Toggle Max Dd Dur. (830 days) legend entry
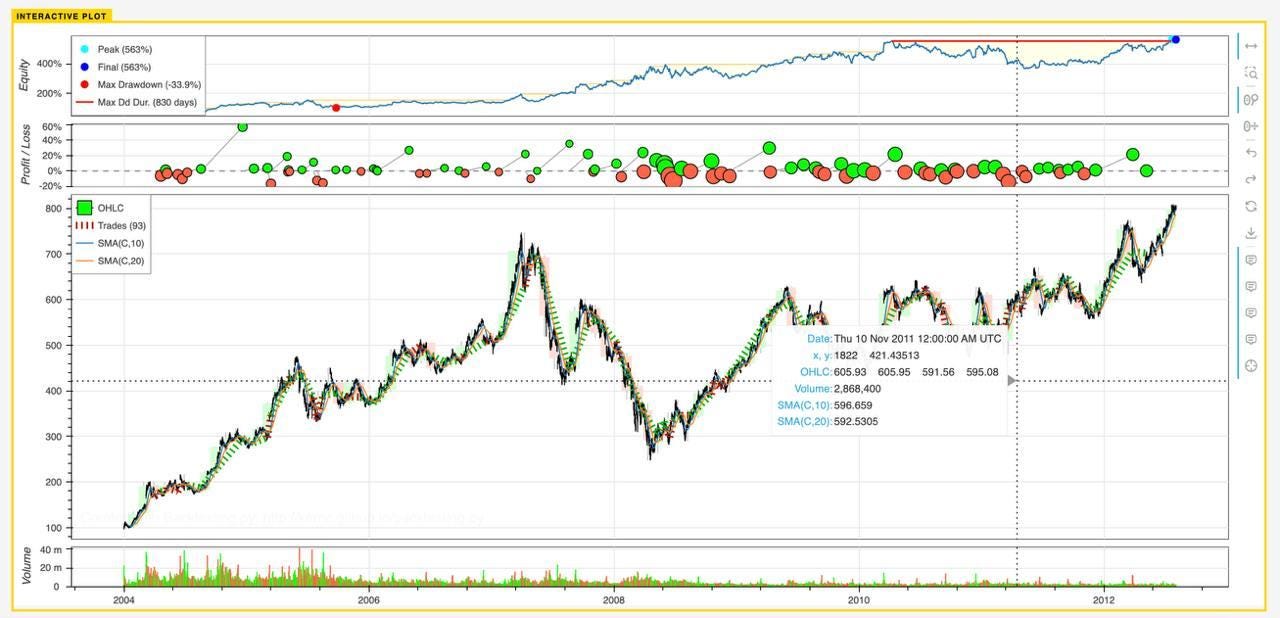1280x618 pixels. coord(137,102)
